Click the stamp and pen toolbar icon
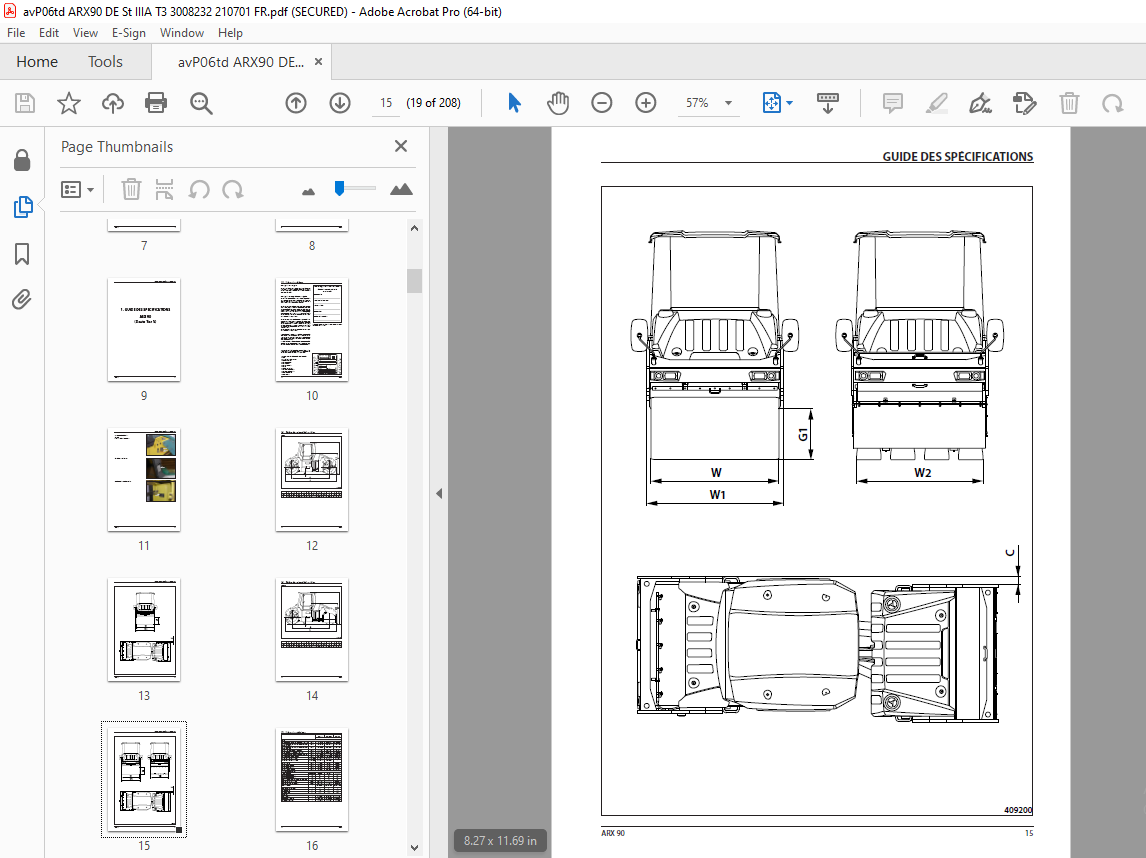The width and height of the screenshot is (1146, 858). pyautogui.click(x=1025, y=103)
